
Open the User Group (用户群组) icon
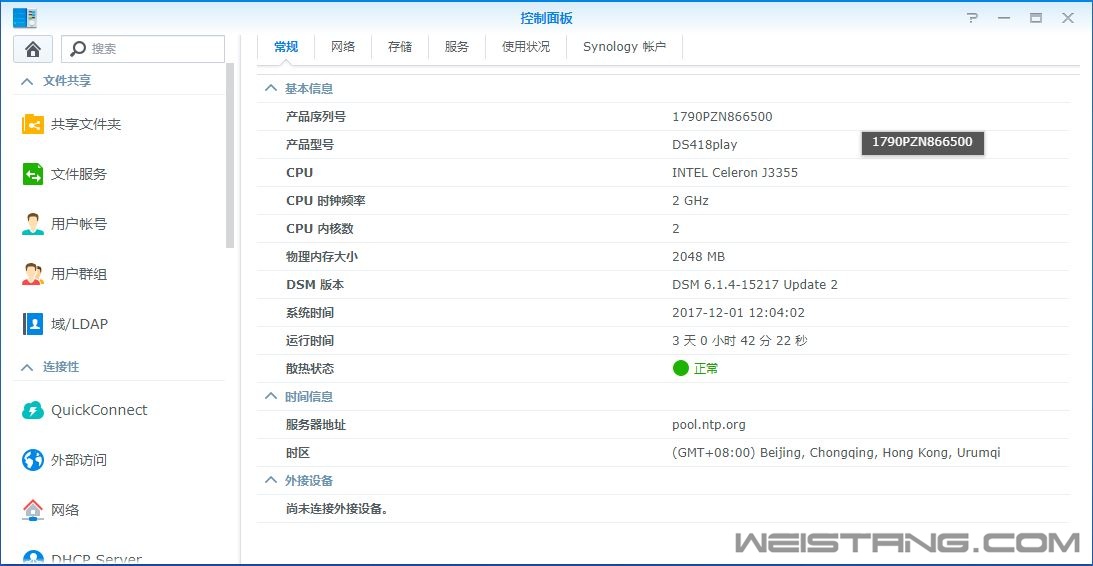[33, 275]
